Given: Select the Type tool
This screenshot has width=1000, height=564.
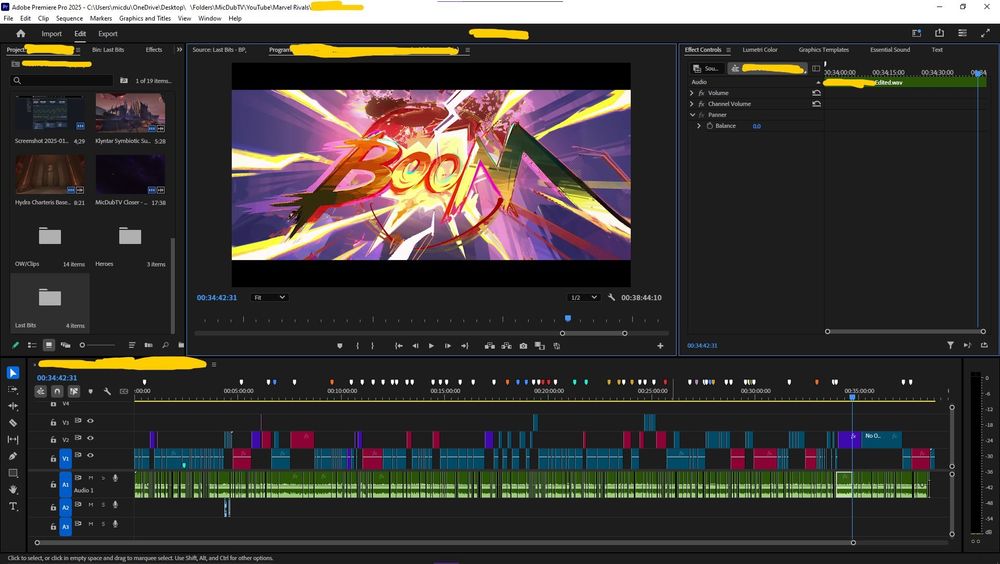Looking at the screenshot, I should tap(13, 506).
